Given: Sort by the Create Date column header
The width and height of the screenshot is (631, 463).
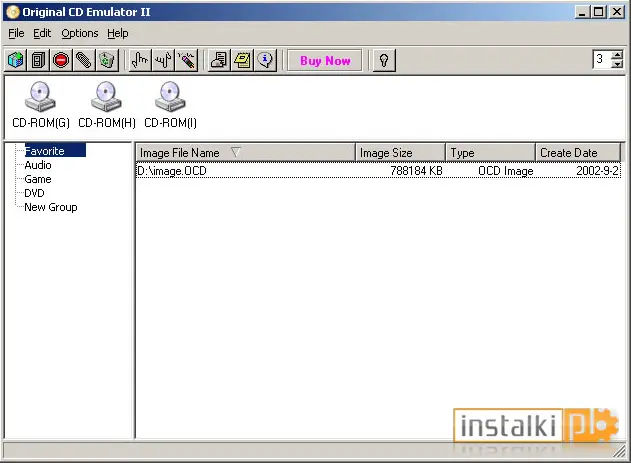Looking at the screenshot, I should click(x=578, y=152).
